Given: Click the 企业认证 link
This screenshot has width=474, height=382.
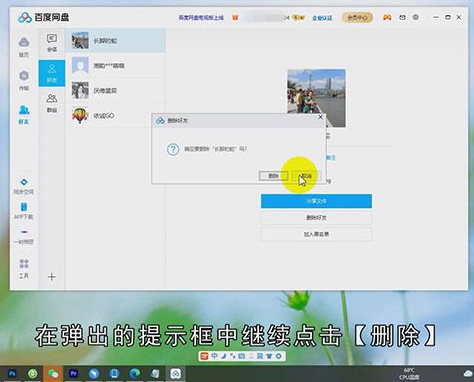Looking at the screenshot, I should (322, 18).
